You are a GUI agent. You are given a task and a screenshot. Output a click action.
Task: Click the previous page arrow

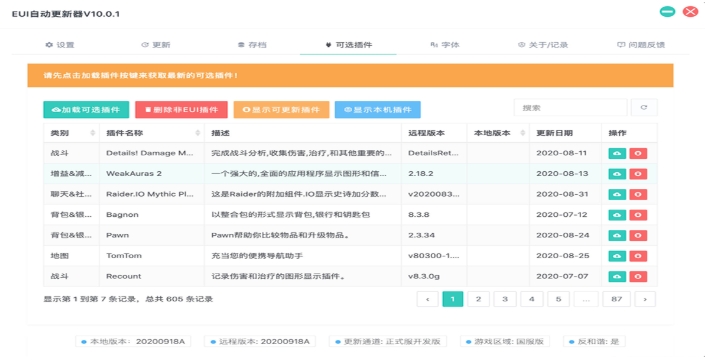point(428,299)
